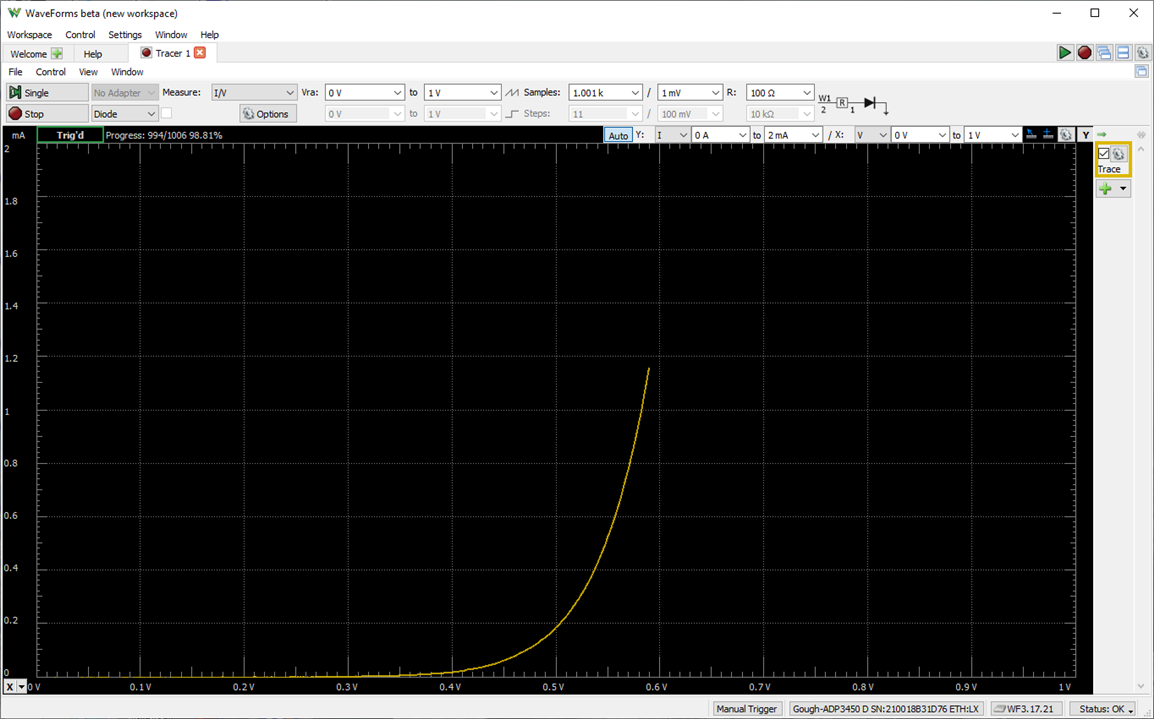Click the Single acquisition button
The height and width of the screenshot is (719, 1154).
47,93
